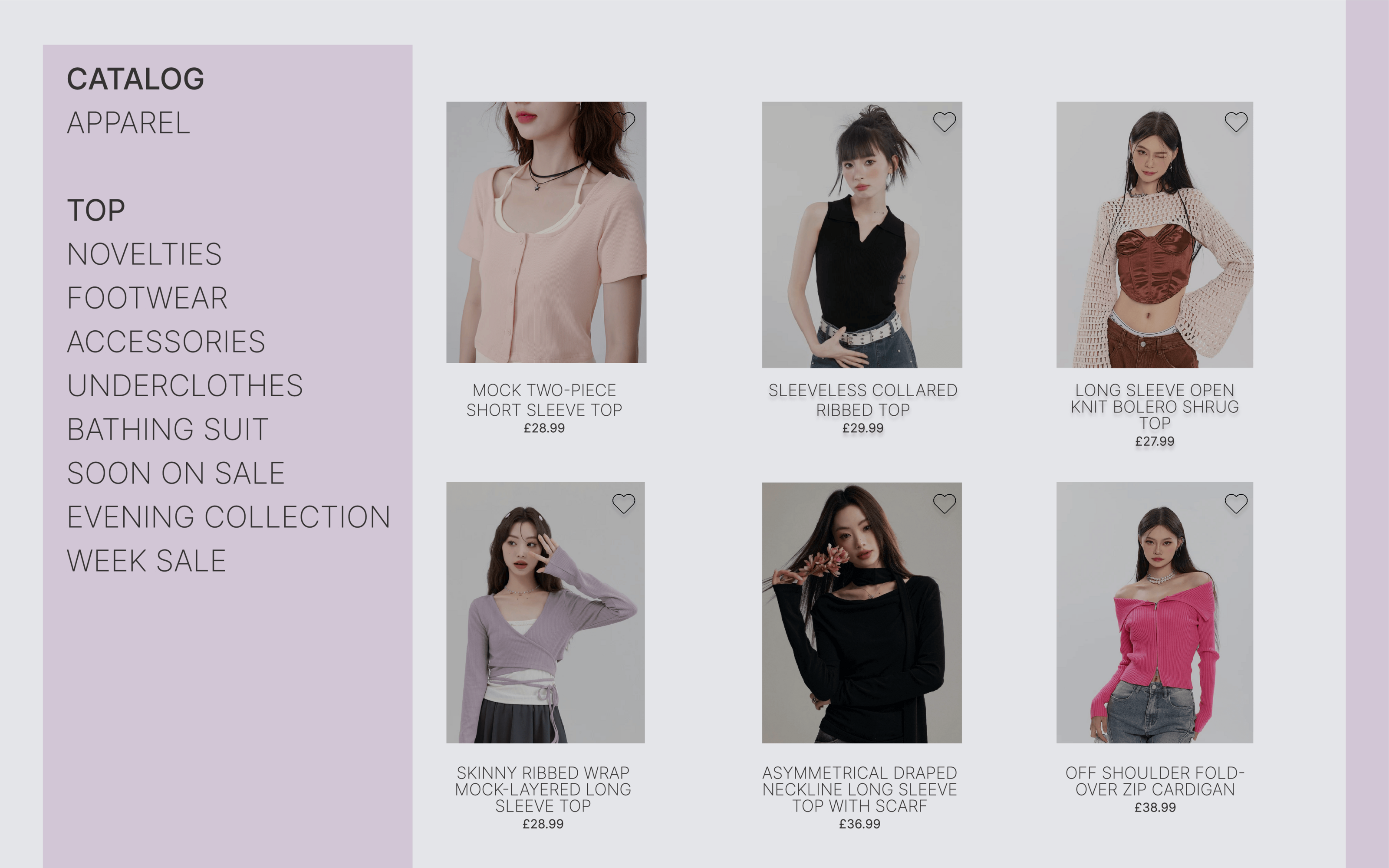The width and height of the screenshot is (1389, 868).
Task: Heart the Off Shoulder Fold-Over Zip Cardigan
Action: click(x=1236, y=503)
